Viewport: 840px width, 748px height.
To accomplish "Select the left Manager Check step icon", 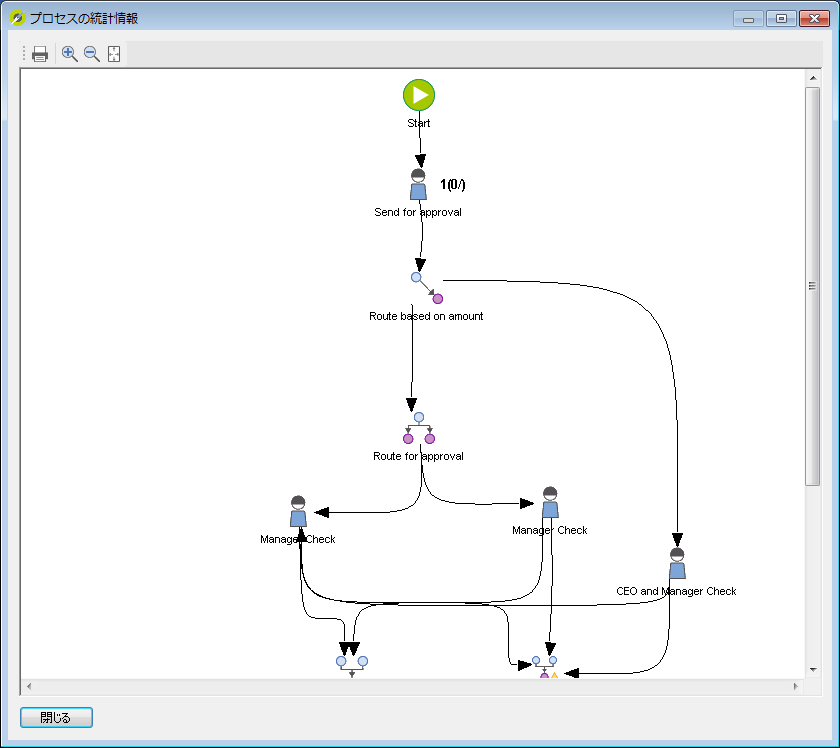I will pos(298,511).
